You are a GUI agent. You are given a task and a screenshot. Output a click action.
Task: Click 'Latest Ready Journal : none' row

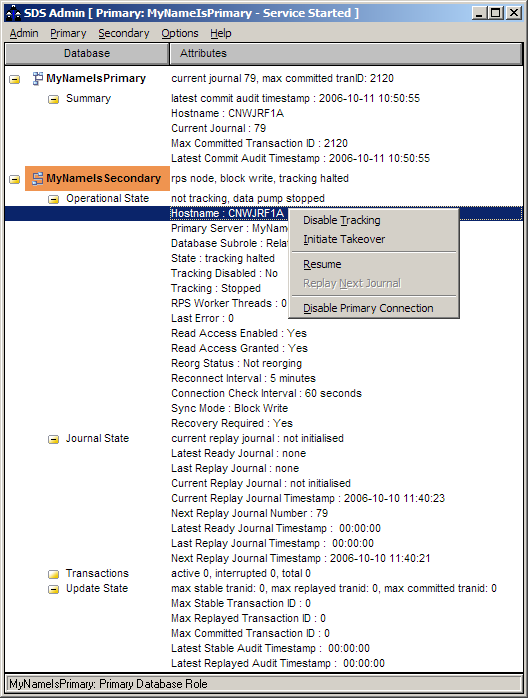click(x=239, y=454)
